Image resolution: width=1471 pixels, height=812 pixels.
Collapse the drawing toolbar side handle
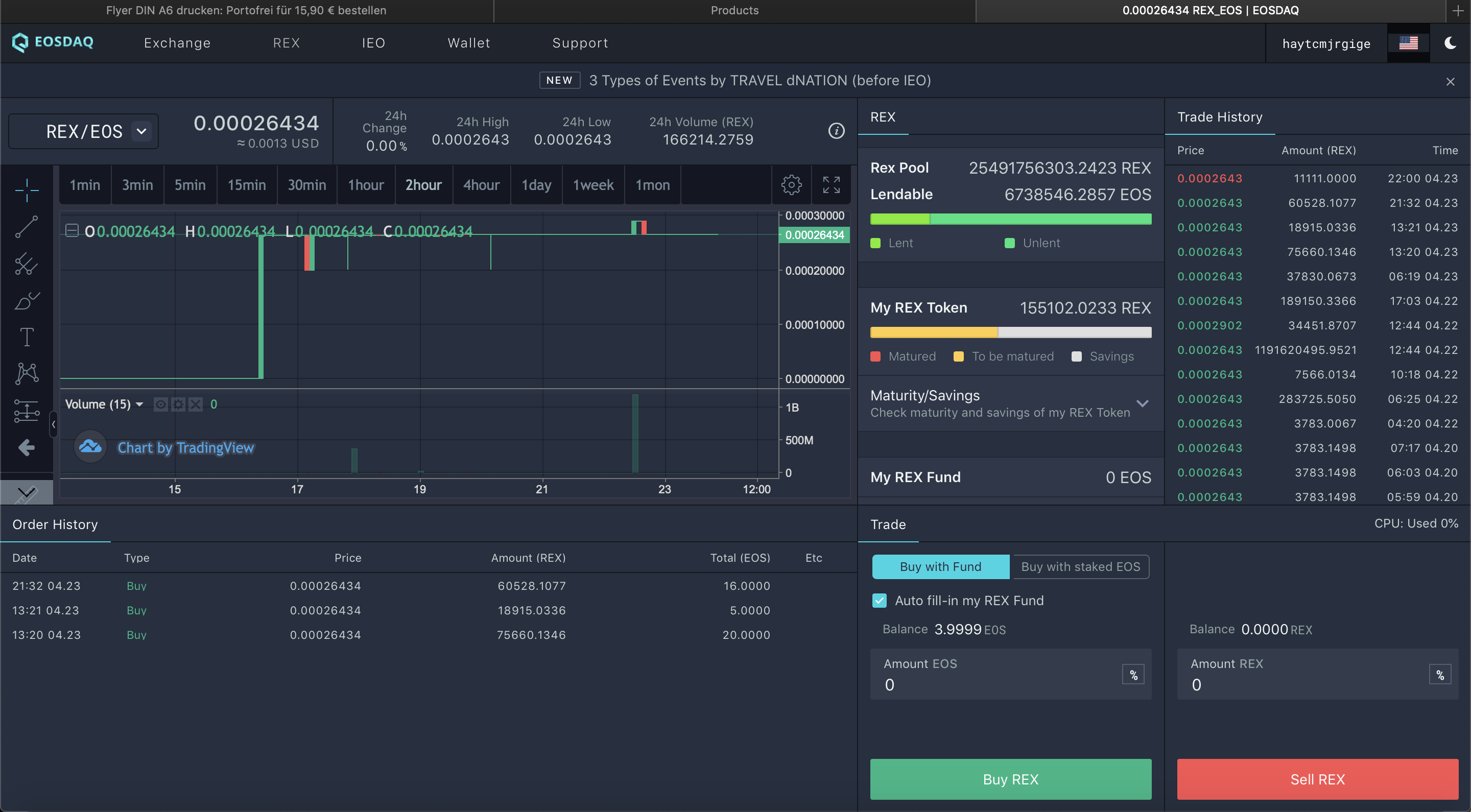53,424
